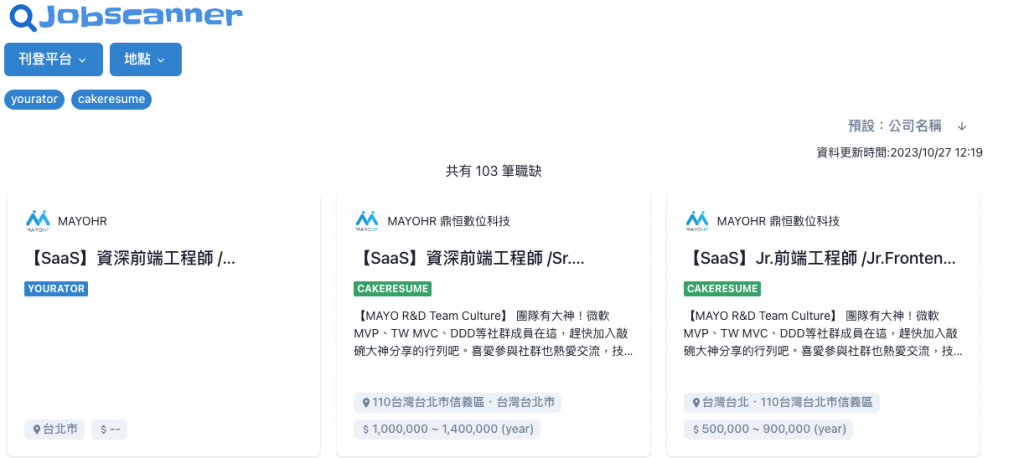Click the chevron on the 地點 button
Viewport: 1024px width, 458px height.
161,60
